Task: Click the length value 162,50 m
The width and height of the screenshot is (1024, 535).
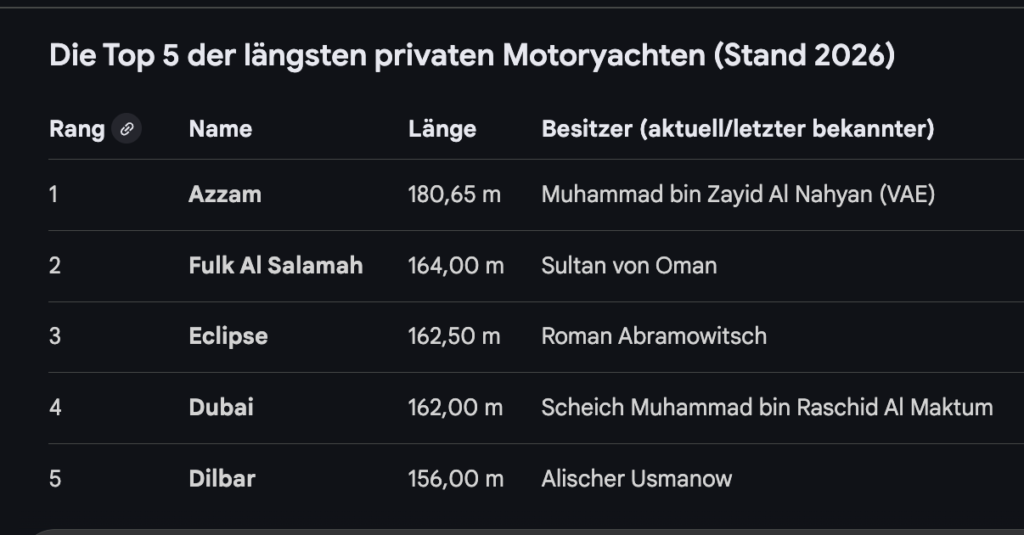Action: click(454, 336)
